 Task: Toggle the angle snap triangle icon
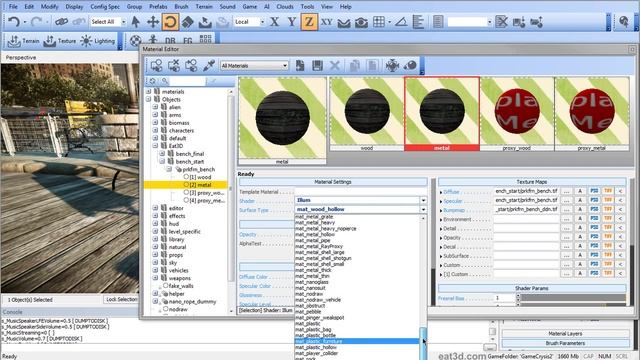tap(401, 22)
